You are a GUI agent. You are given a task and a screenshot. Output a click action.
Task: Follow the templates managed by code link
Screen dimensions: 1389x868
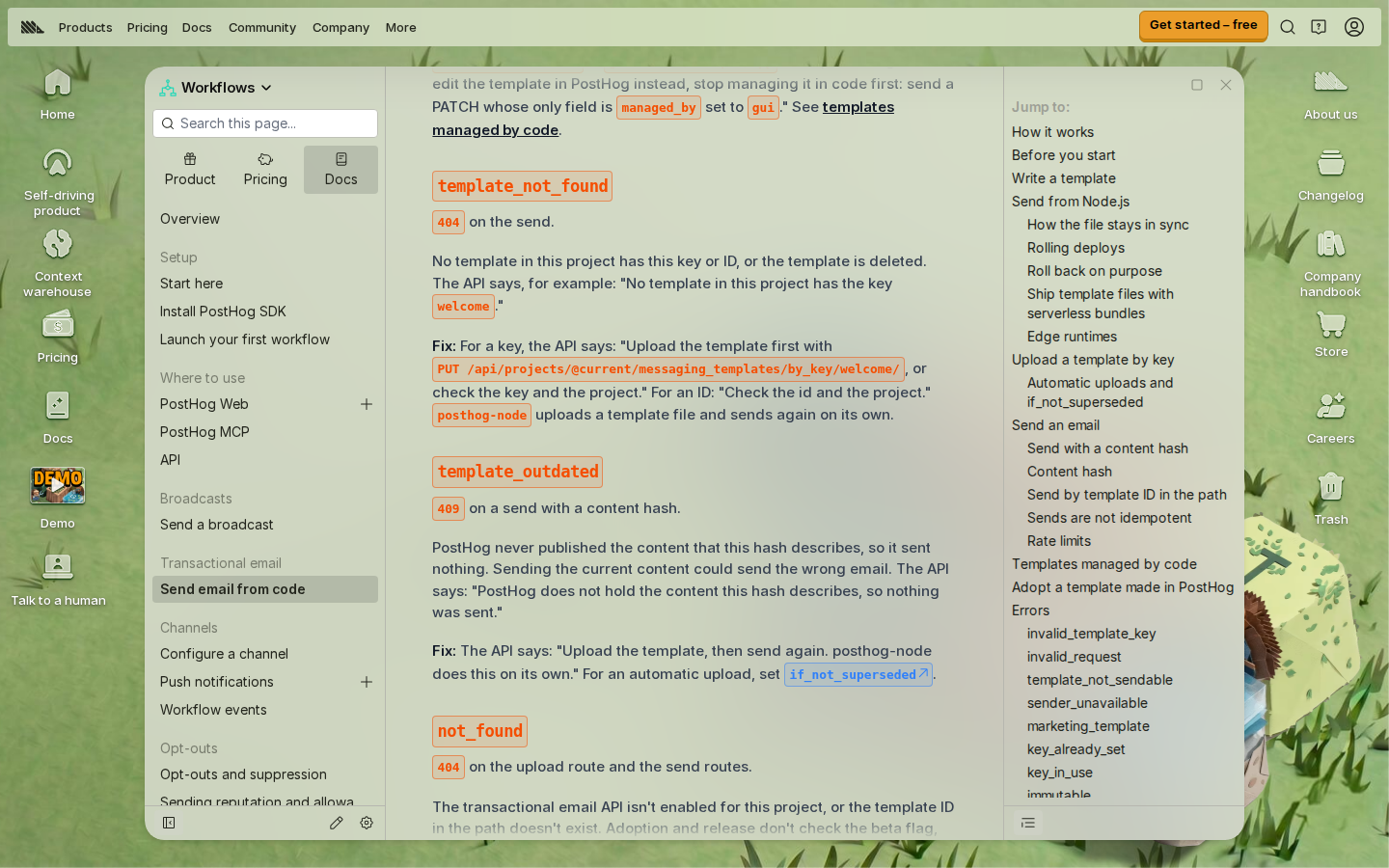(664, 119)
